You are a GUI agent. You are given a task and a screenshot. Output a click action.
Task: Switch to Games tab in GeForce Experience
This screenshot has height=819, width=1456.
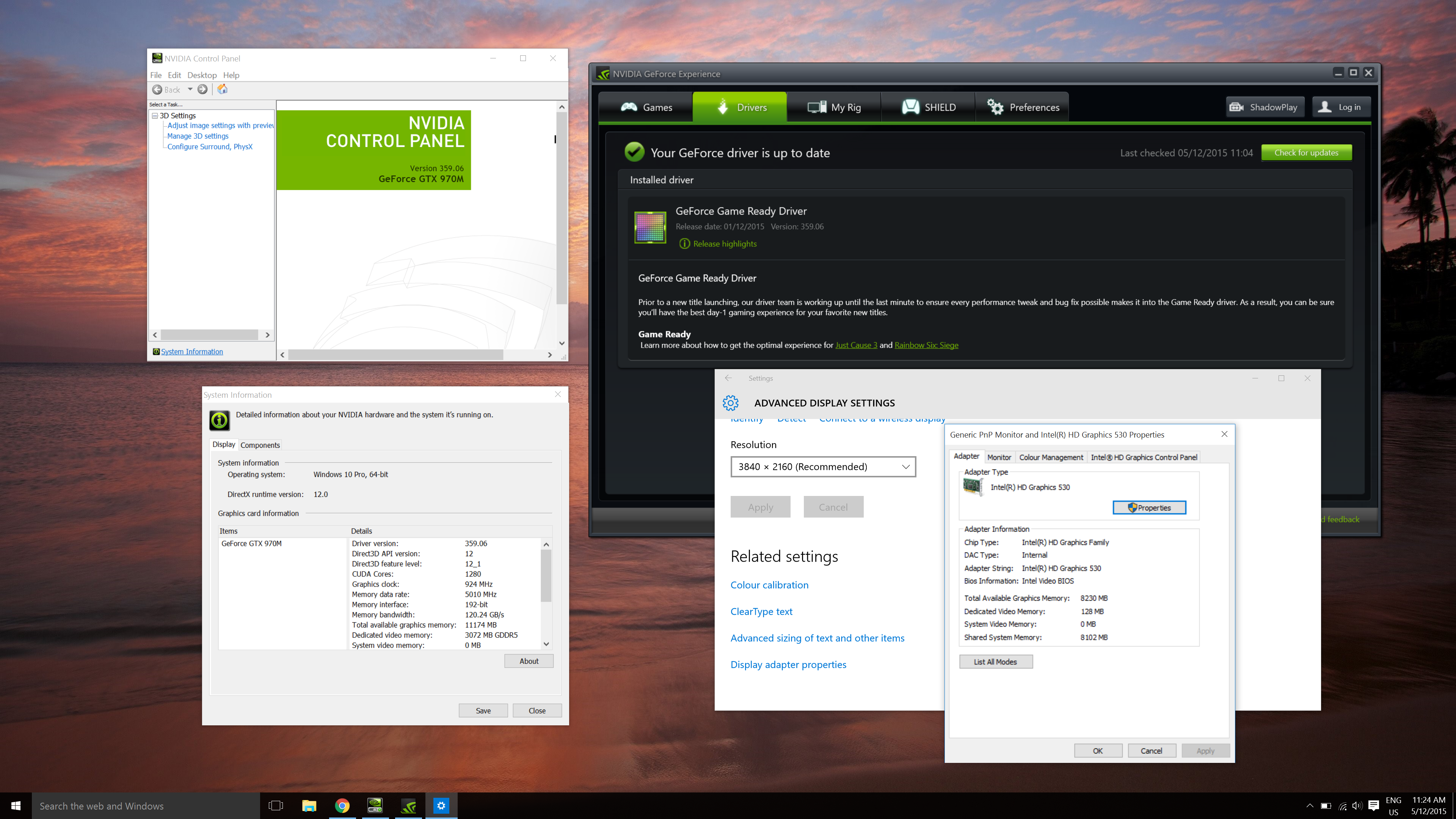tap(646, 107)
